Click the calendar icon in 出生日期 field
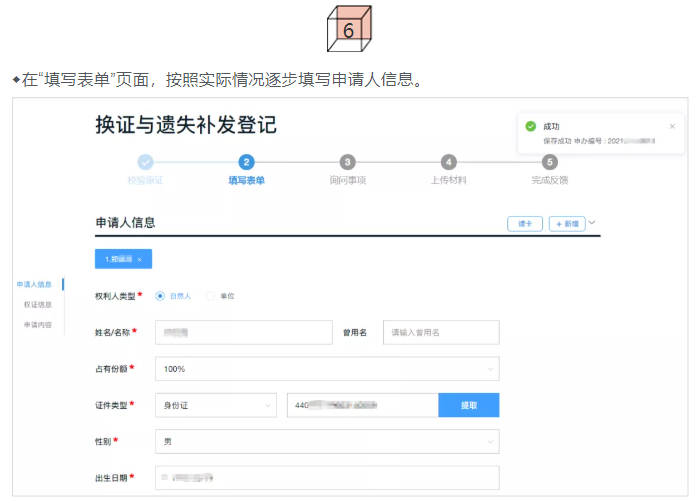Viewport: 700px width, 503px height. (x=165, y=478)
